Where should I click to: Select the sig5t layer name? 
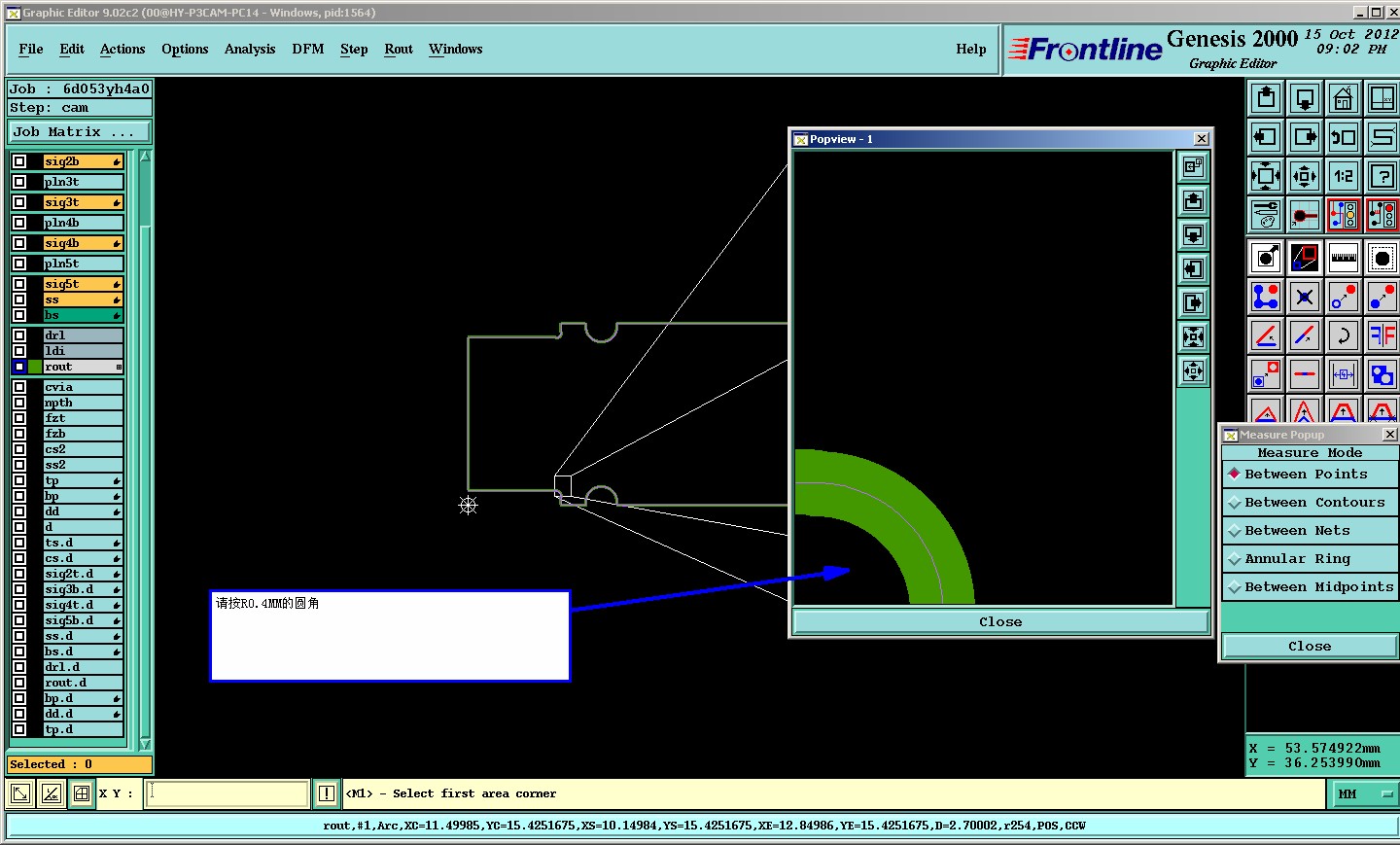(x=83, y=284)
